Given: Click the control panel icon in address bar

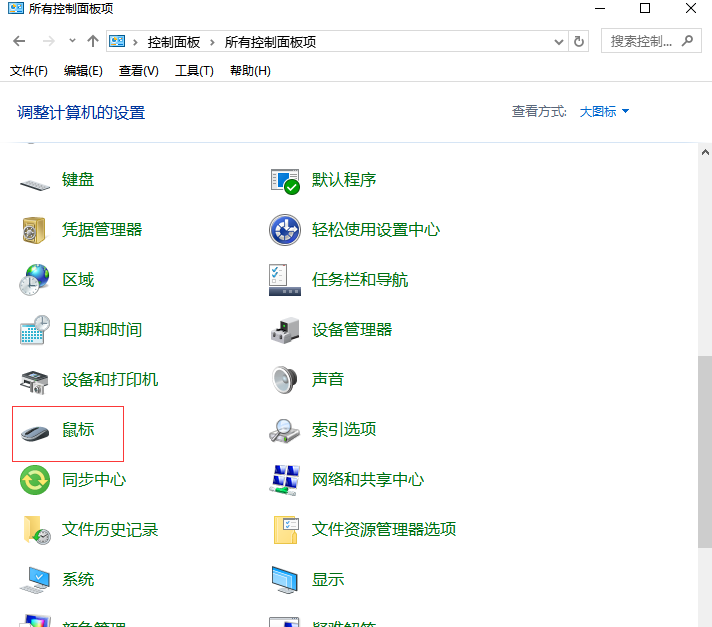Looking at the screenshot, I should [x=117, y=41].
